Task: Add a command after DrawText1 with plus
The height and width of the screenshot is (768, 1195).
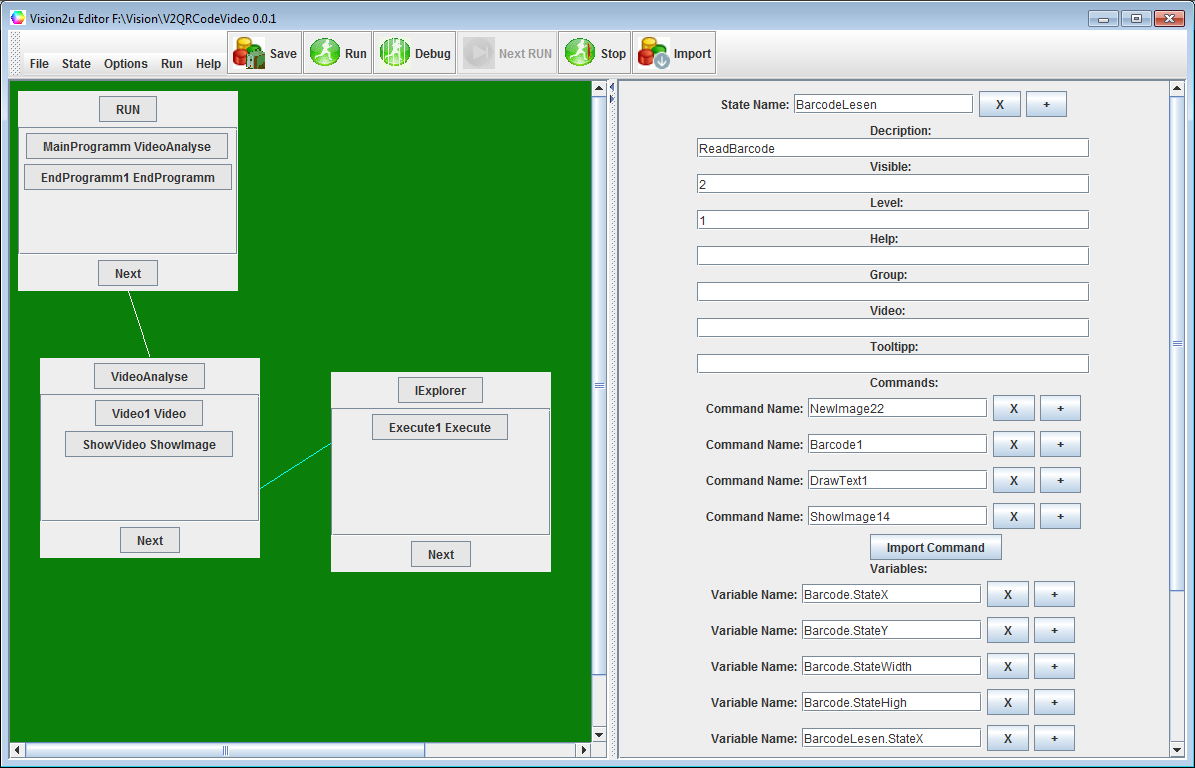Action: click(1060, 480)
